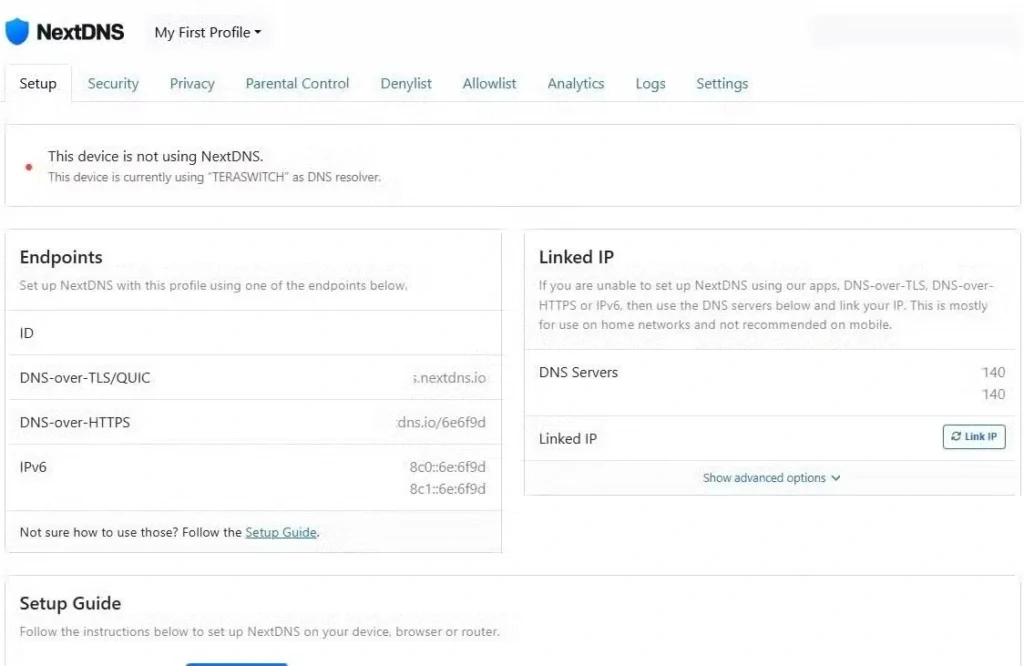Select the Allowlist tab

pyautogui.click(x=489, y=84)
